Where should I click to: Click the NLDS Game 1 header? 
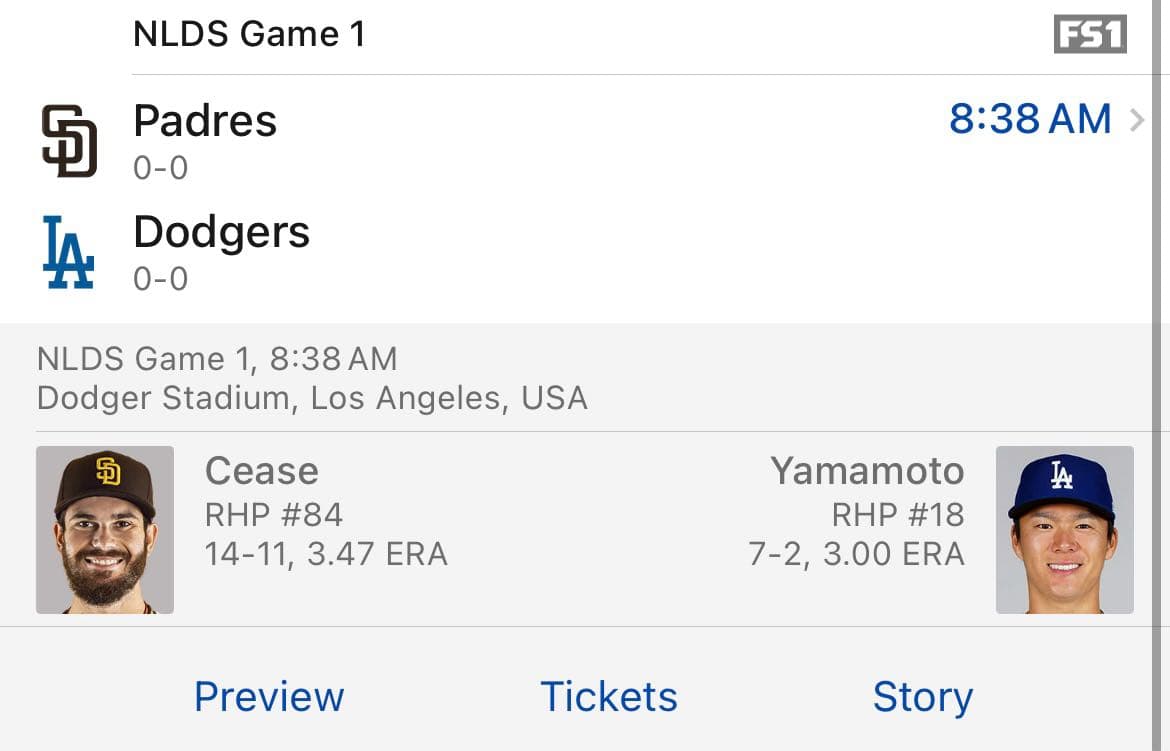(250, 33)
